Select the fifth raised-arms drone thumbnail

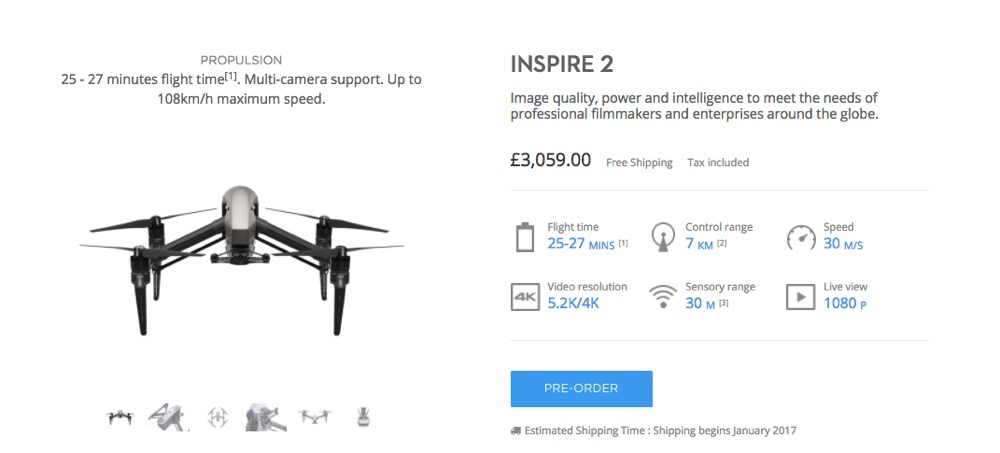click(x=314, y=417)
